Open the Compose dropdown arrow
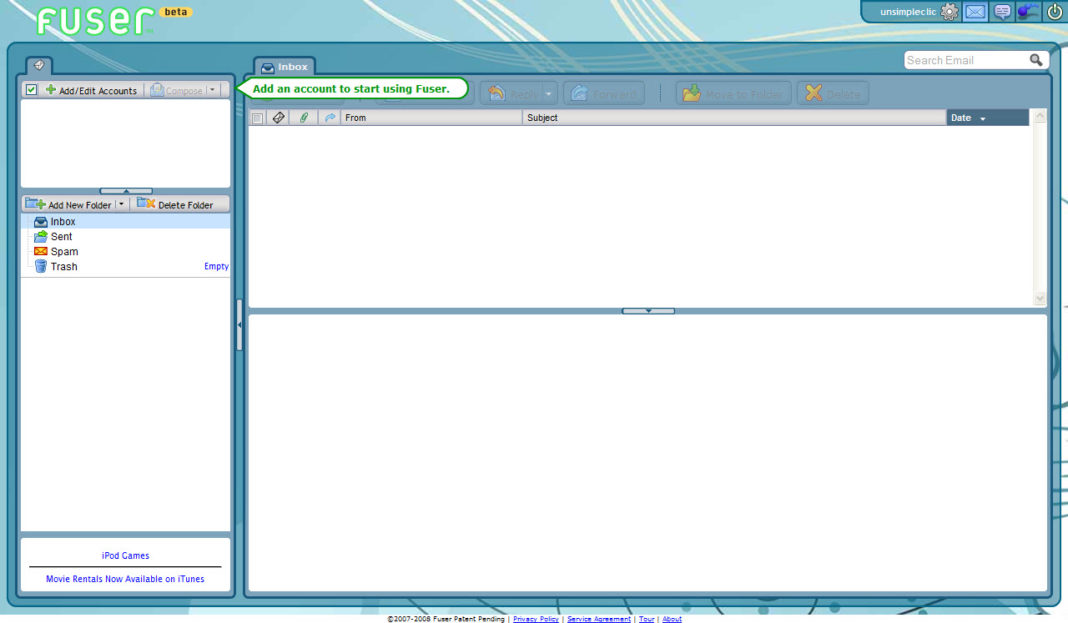Screen dimensions: 1068x623 (x=213, y=90)
